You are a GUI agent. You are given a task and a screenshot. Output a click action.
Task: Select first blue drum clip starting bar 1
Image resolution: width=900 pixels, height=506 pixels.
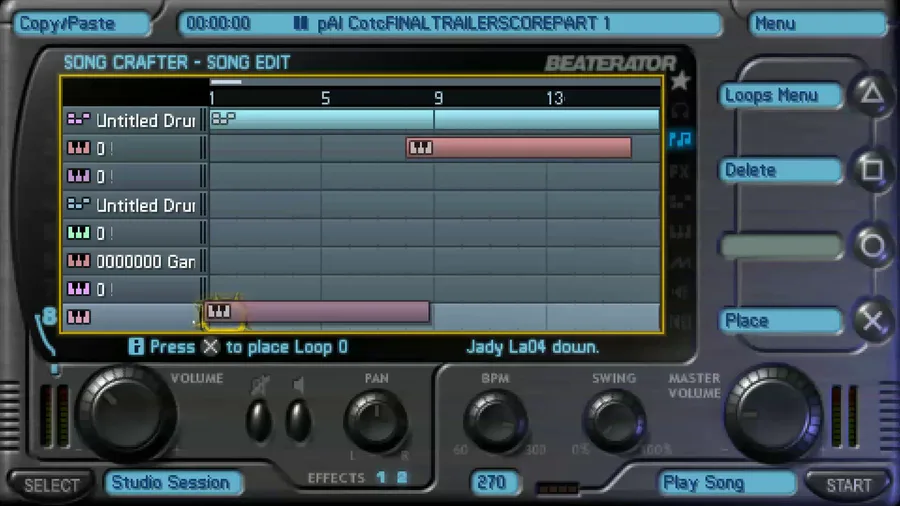321,119
